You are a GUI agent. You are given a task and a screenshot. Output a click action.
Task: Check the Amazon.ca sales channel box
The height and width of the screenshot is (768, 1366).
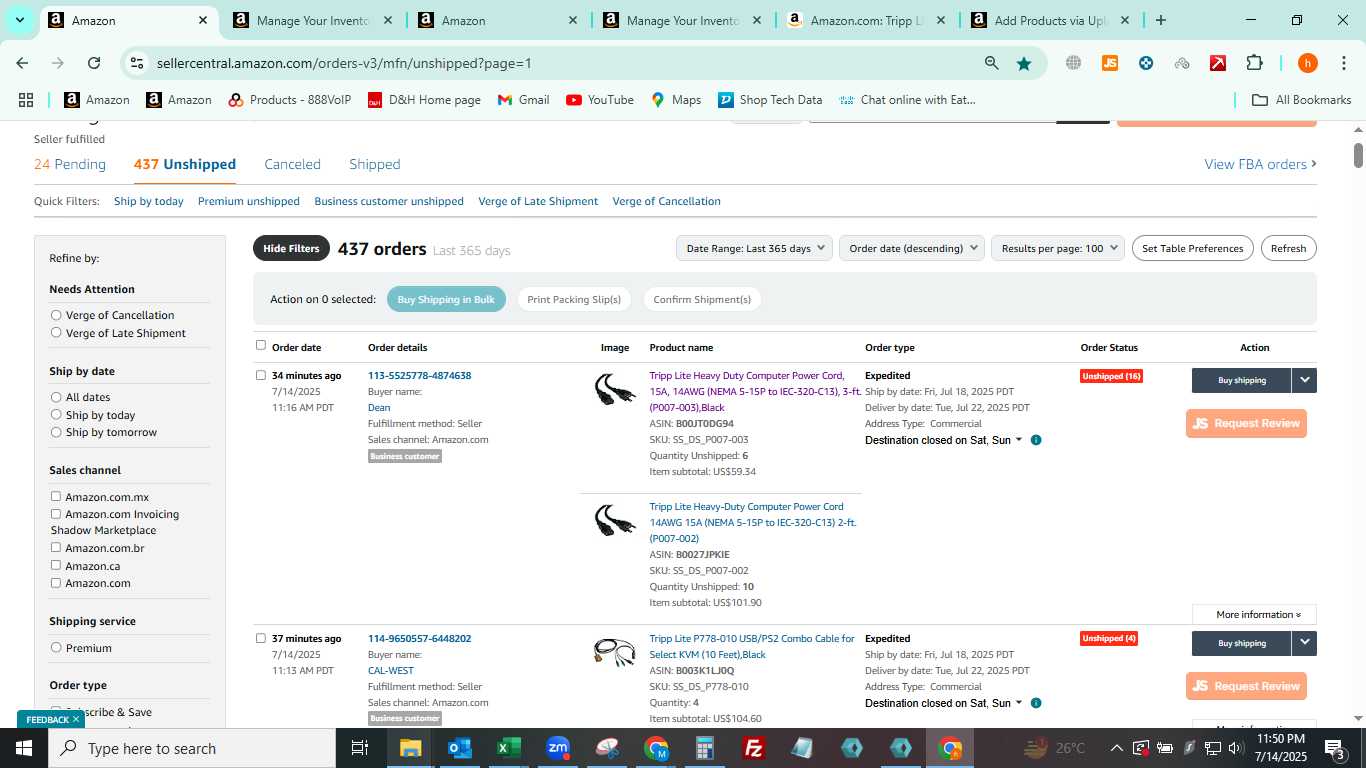pos(56,566)
